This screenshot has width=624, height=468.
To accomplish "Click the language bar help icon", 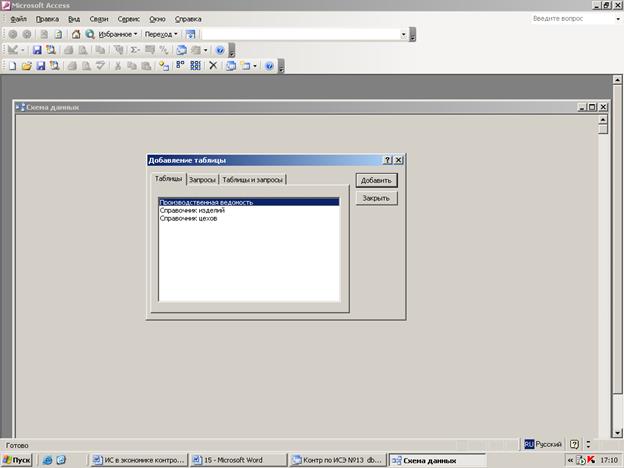I will coord(574,445).
